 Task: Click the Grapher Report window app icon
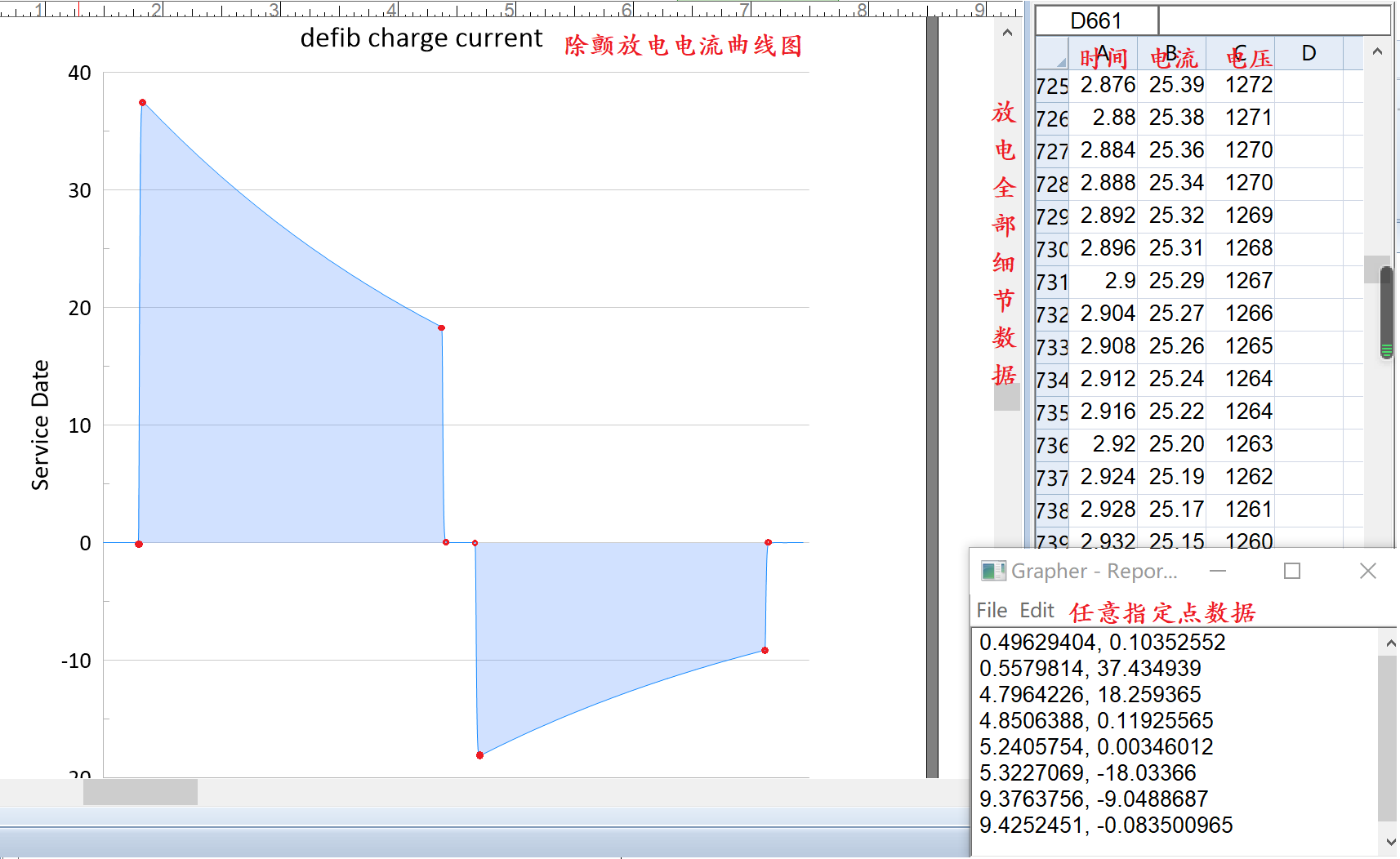992,571
